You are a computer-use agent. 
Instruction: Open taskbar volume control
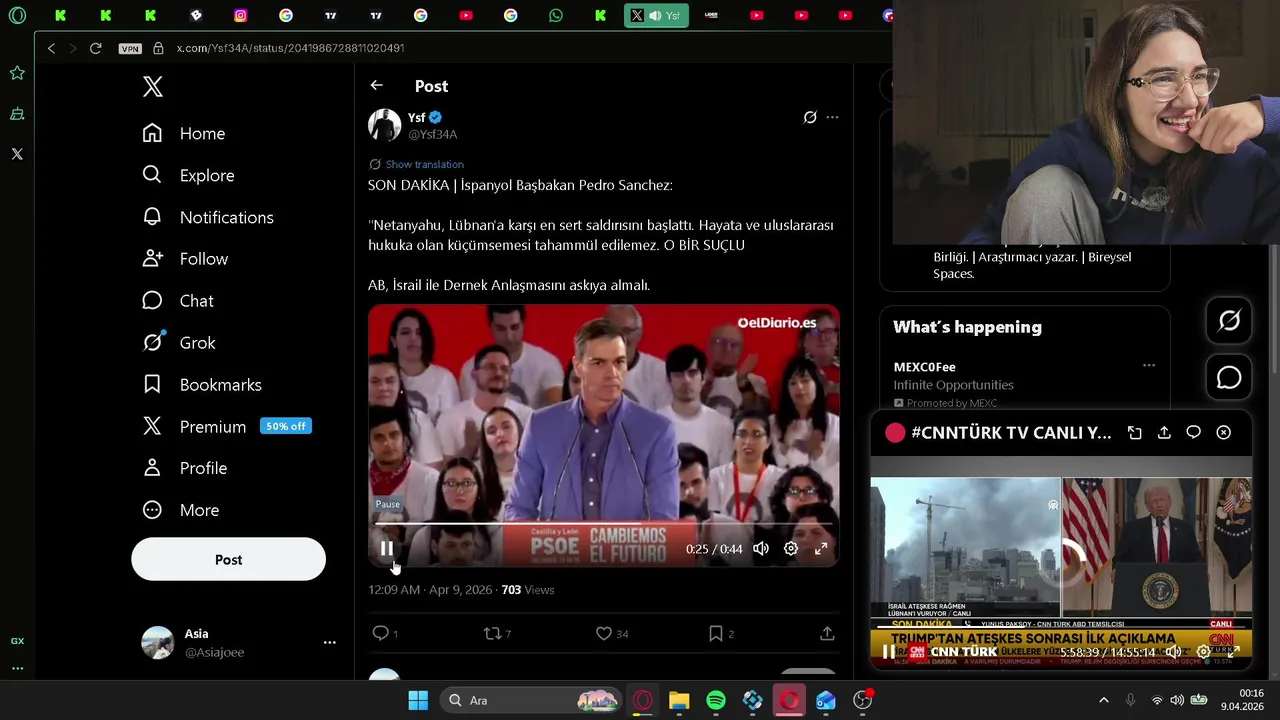click(1177, 700)
